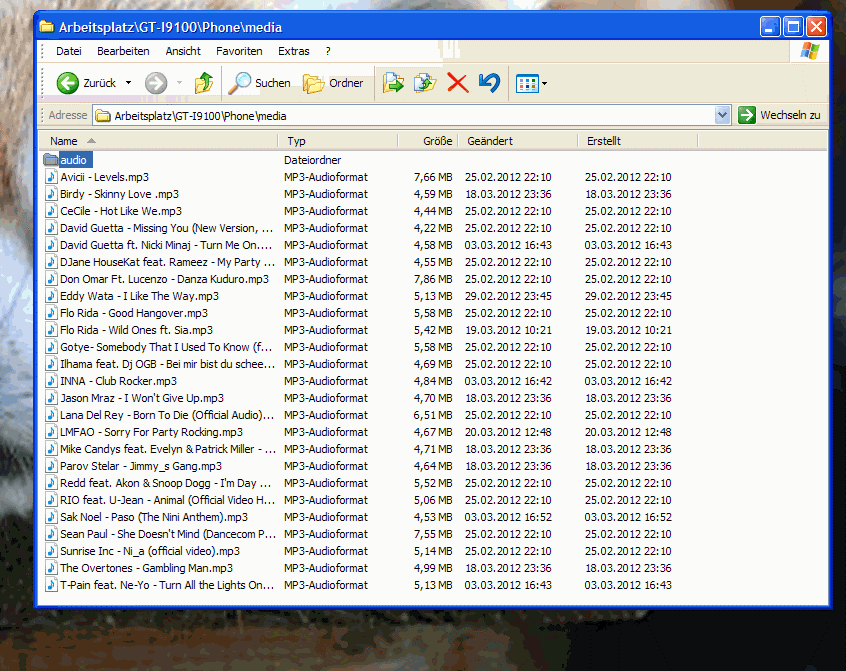Click T-Pain feat. Ne-Yo file name
846x671 pixels.
click(x=167, y=585)
